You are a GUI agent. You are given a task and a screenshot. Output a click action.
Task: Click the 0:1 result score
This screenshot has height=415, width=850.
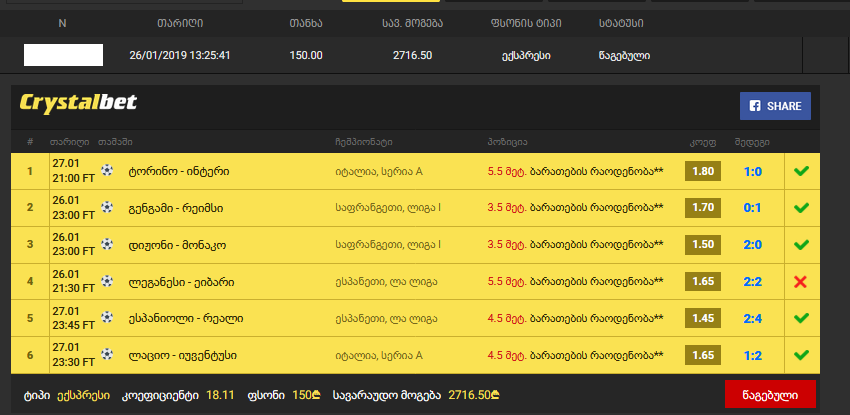pos(752,208)
